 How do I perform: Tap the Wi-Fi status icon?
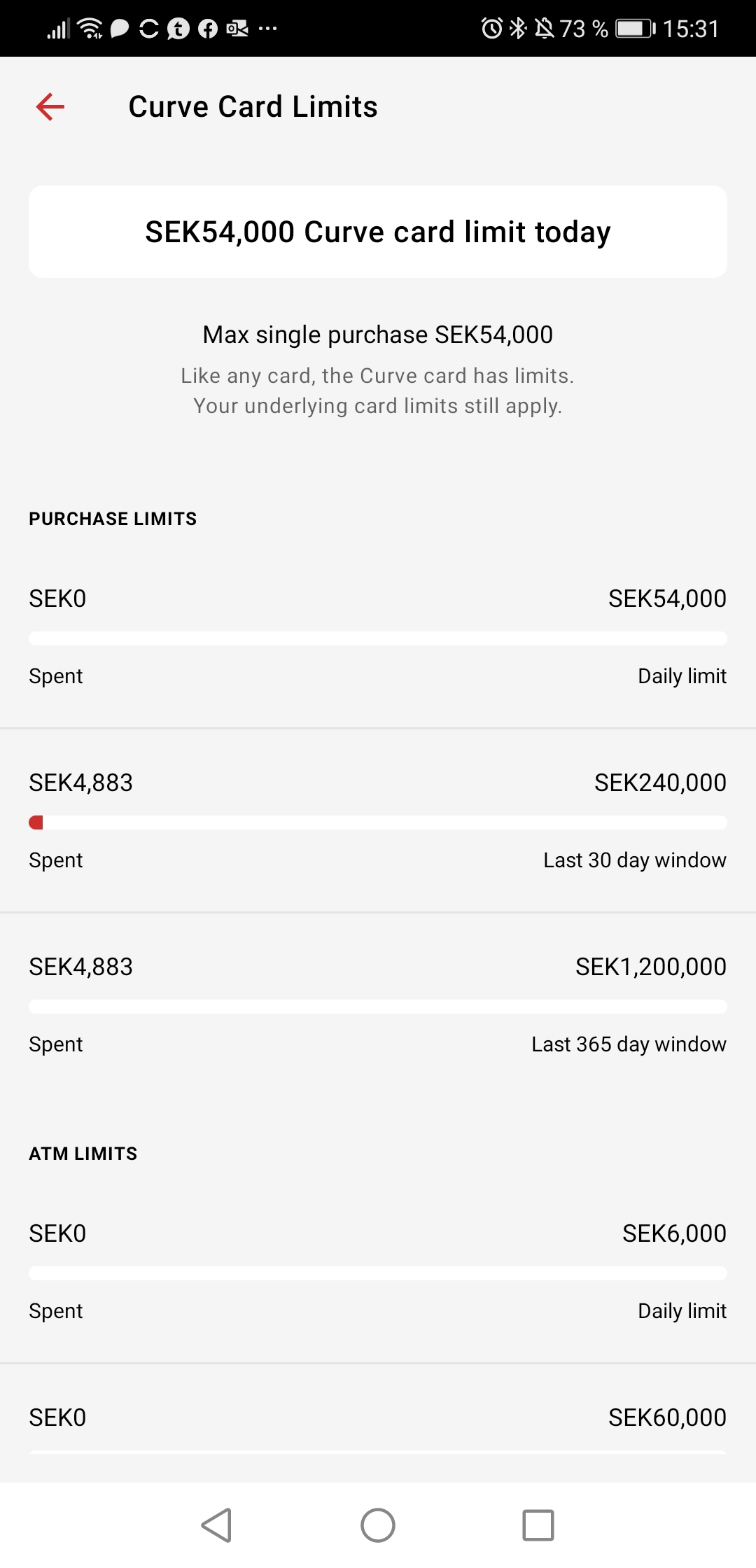(x=90, y=29)
